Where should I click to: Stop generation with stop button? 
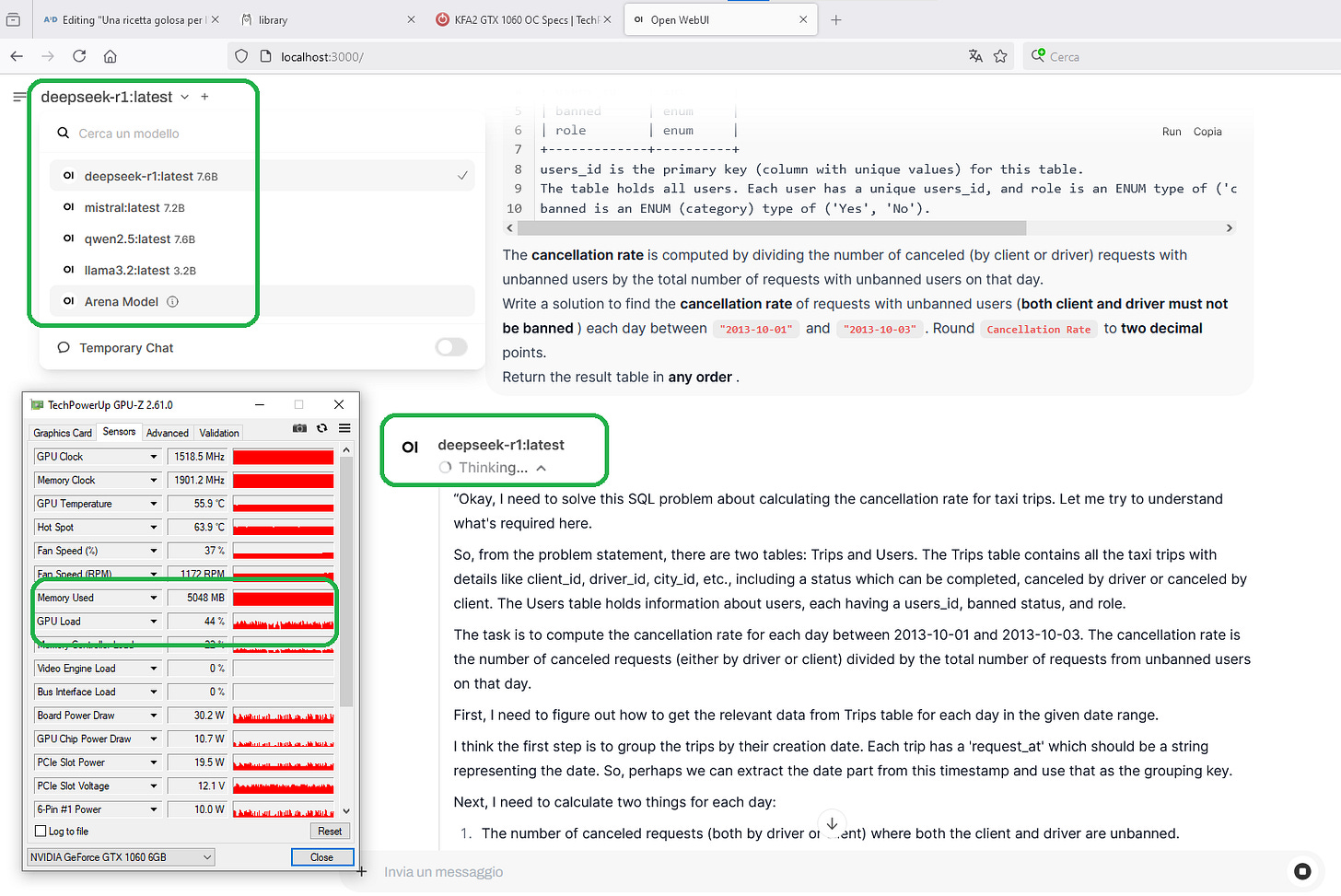(x=1302, y=871)
